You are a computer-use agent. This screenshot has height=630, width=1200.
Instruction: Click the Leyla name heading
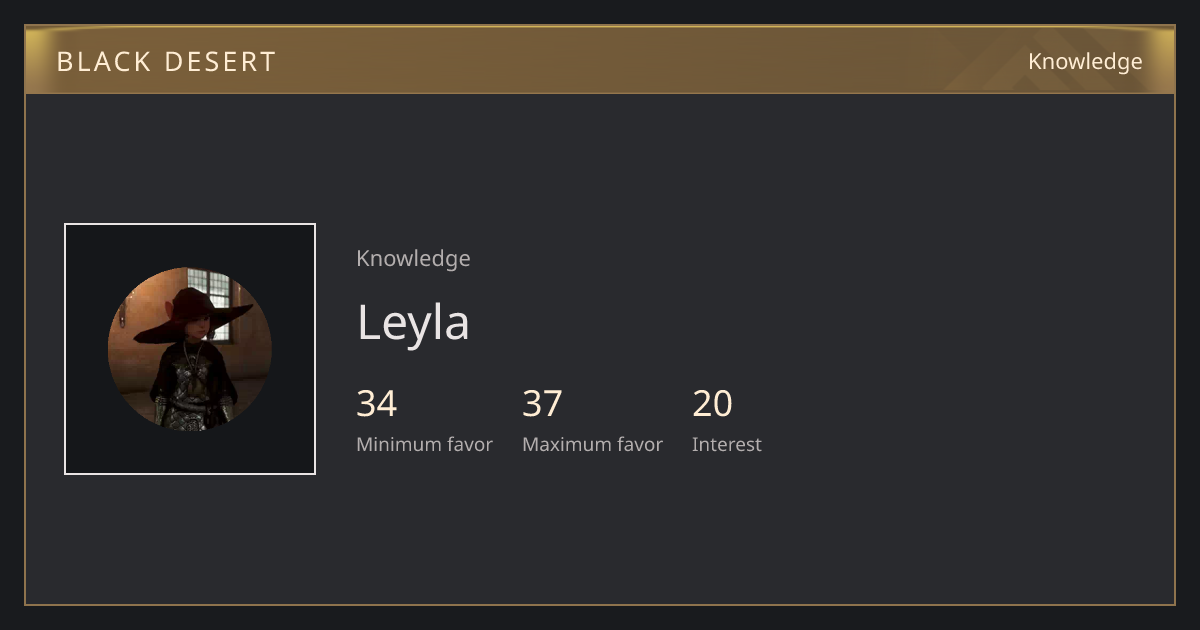pos(413,322)
